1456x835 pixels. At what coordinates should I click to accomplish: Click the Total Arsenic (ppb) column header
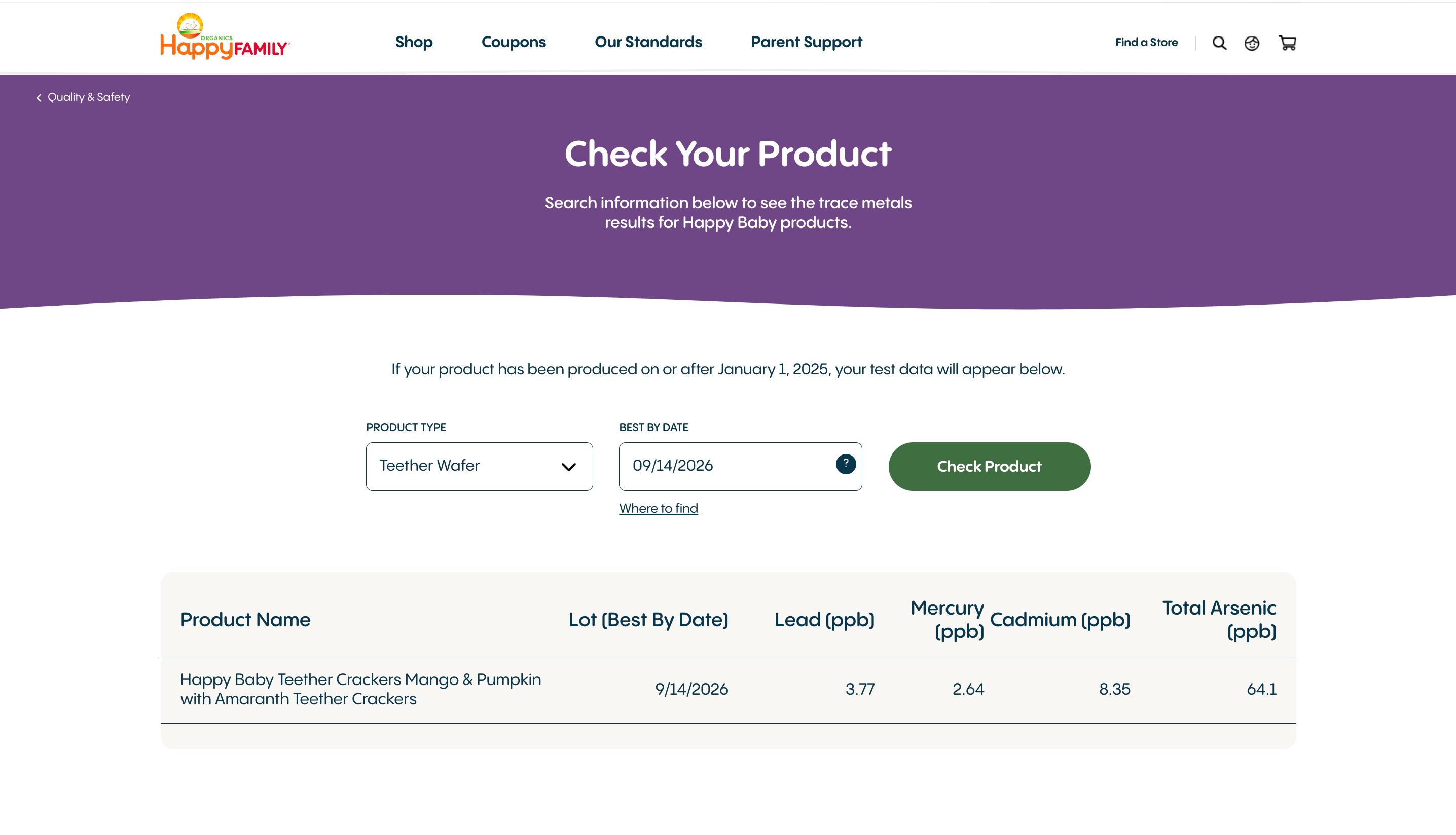pos(1219,619)
